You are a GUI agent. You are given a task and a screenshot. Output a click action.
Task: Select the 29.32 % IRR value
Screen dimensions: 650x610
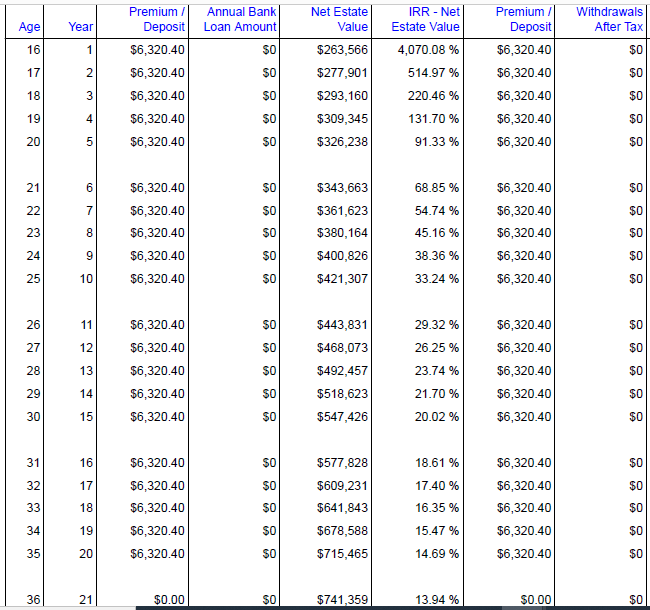[437, 325]
